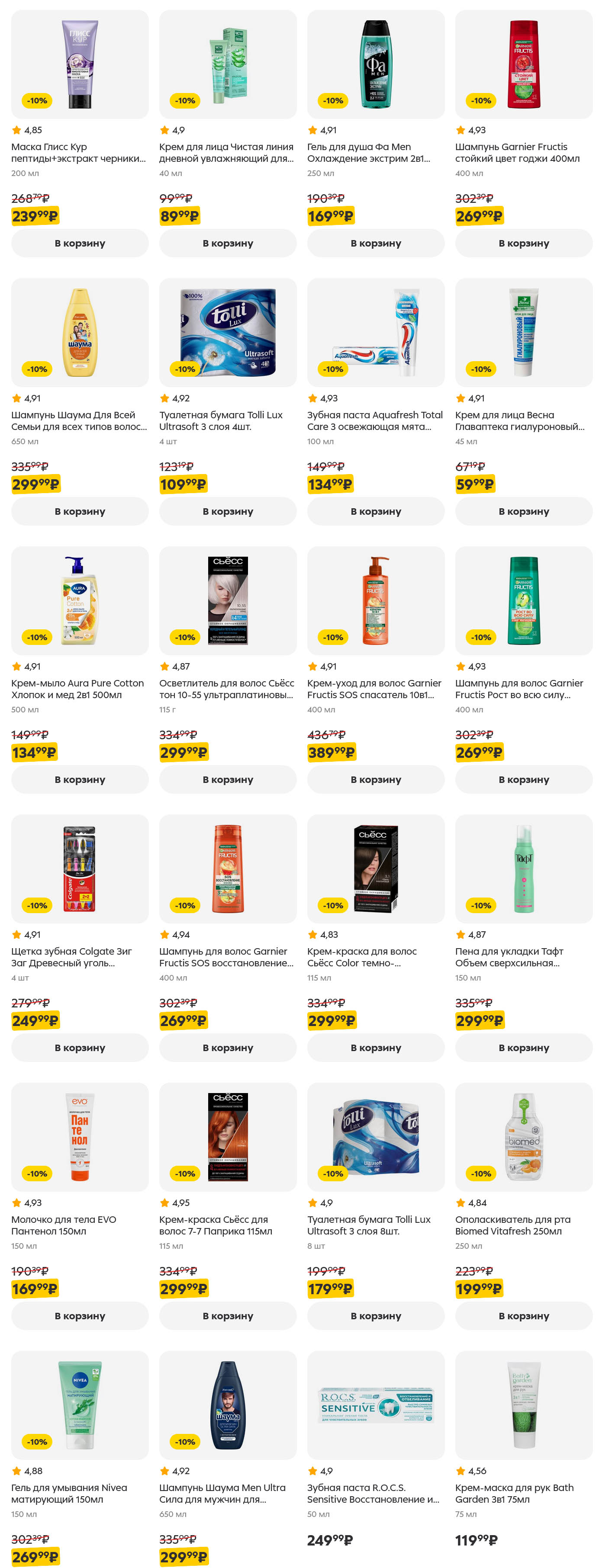This screenshot has height=1568, width=599.
Task: Add Фа Men shower gel to cart
Action: tap(375, 243)
